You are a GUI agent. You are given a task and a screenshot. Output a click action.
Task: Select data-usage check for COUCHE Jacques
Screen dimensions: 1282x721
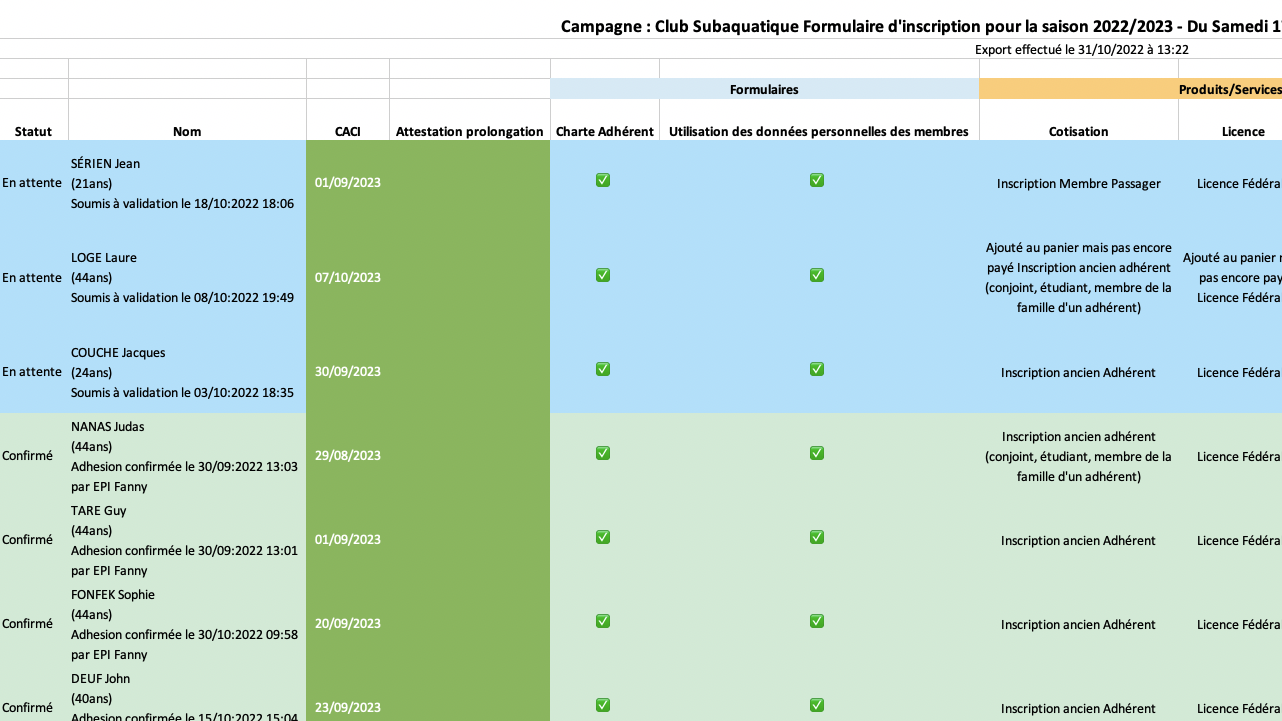(x=817, y=369)
